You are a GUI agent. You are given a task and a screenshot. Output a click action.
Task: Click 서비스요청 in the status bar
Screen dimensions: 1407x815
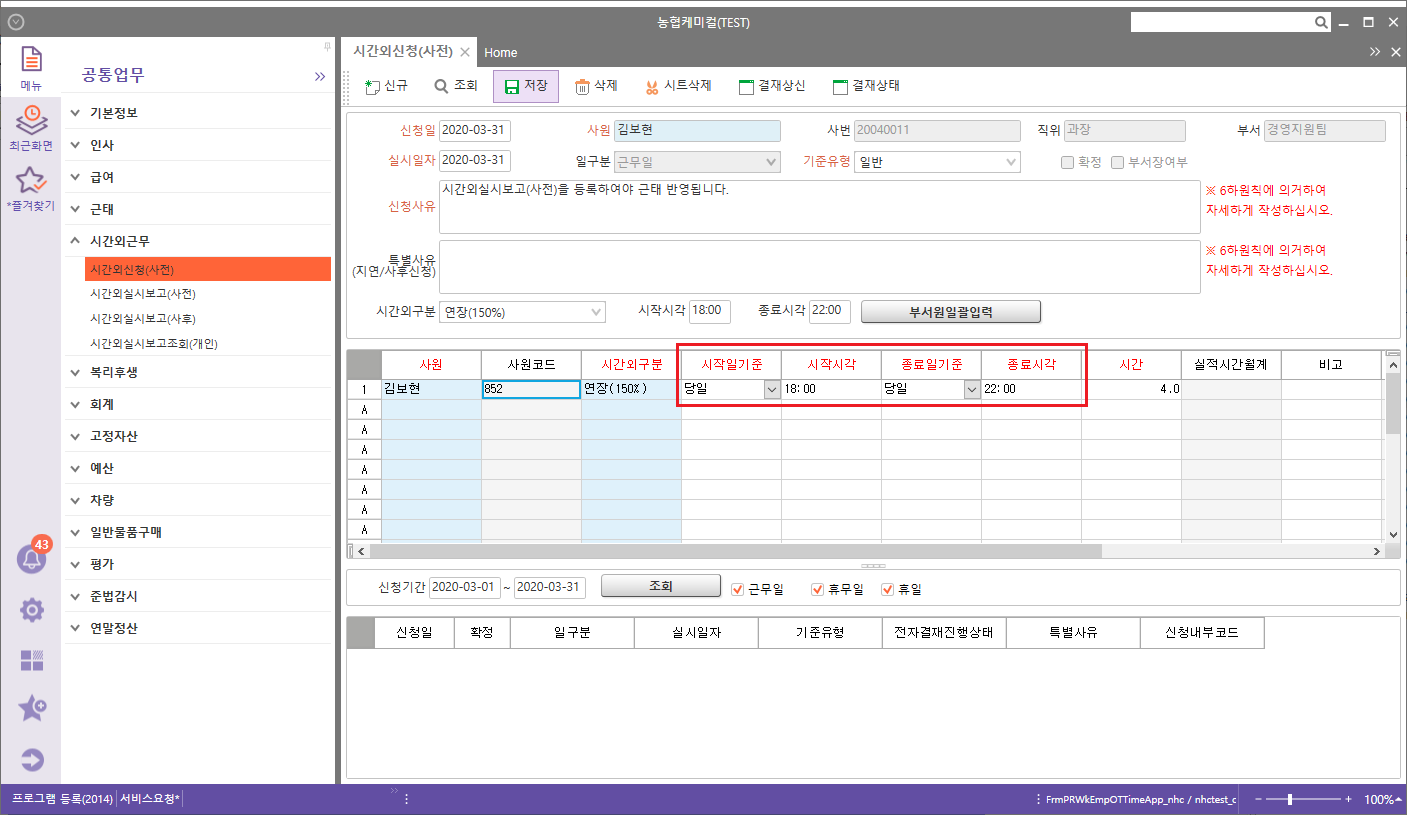[x=150, y=799]
